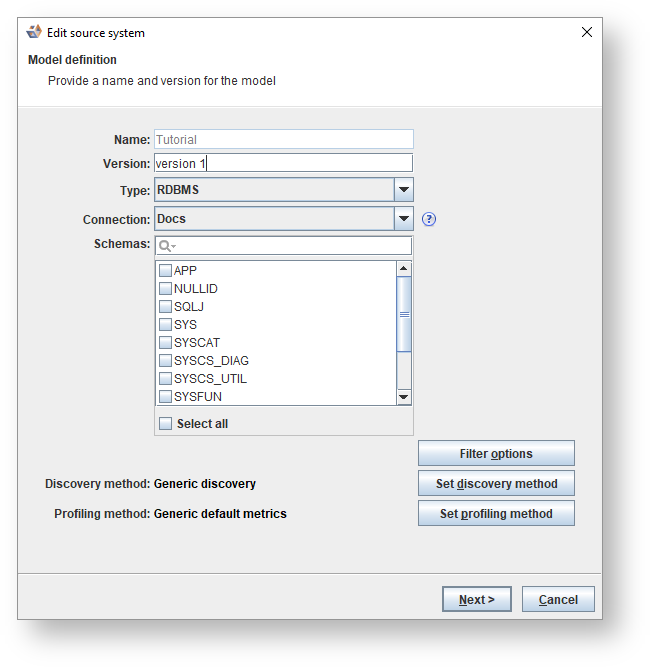Close the Edit source system dialog
The height and width of the screenshot is (668, 651).
[x=587, y=32]
